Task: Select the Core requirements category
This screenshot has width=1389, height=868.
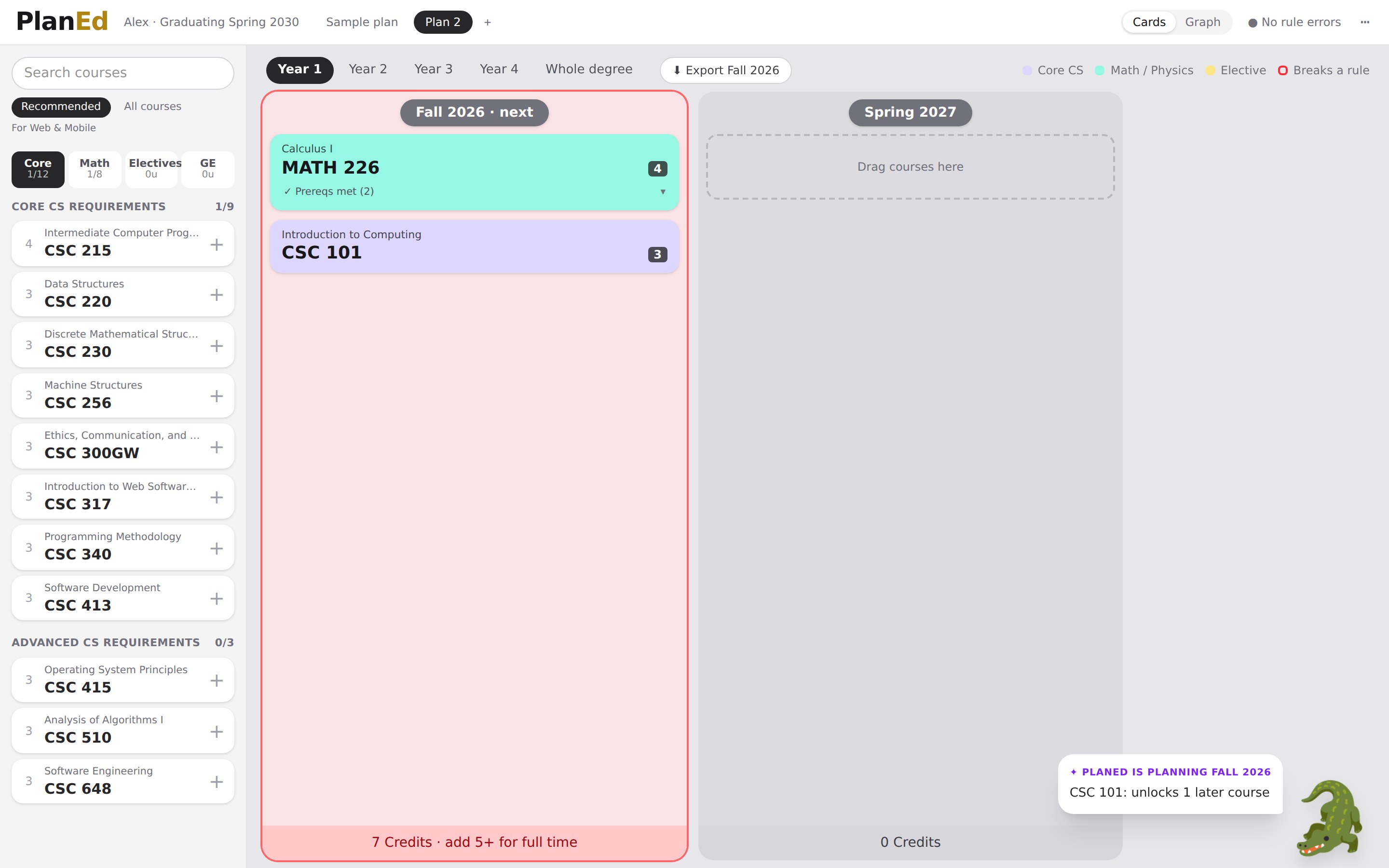Action: pyautogui.click(x=38, y=169)
